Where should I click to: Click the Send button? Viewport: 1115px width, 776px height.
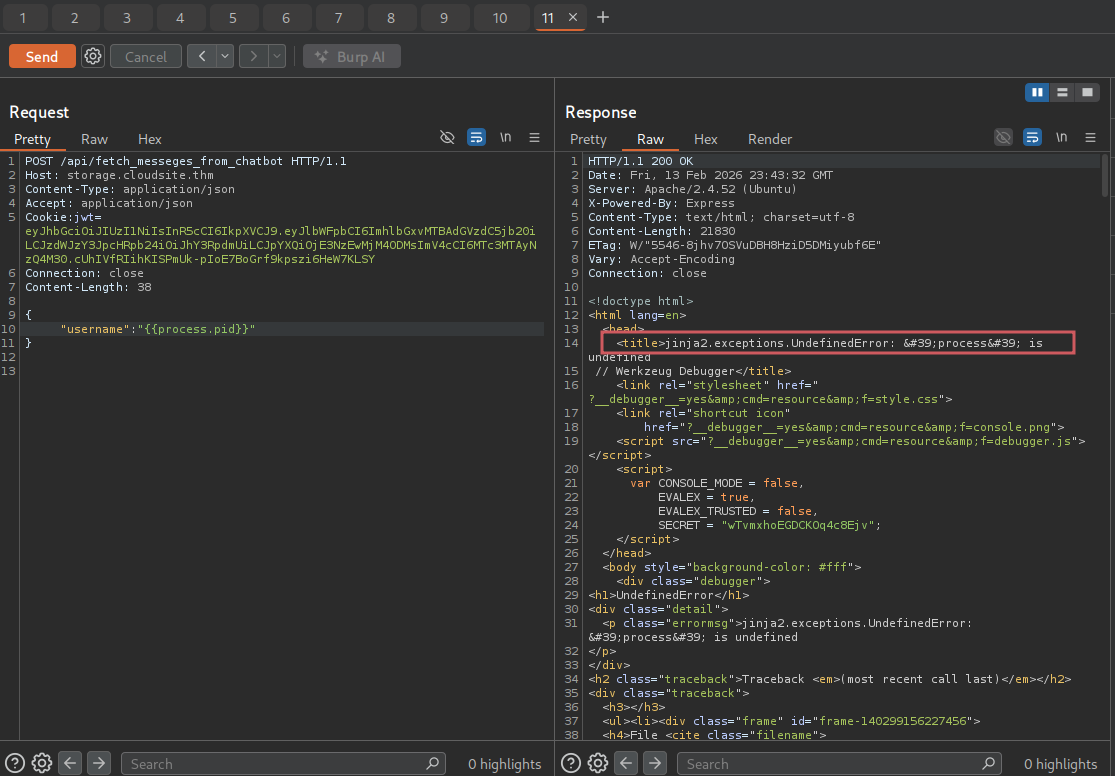pyautogui.click(x=41, y=56)
